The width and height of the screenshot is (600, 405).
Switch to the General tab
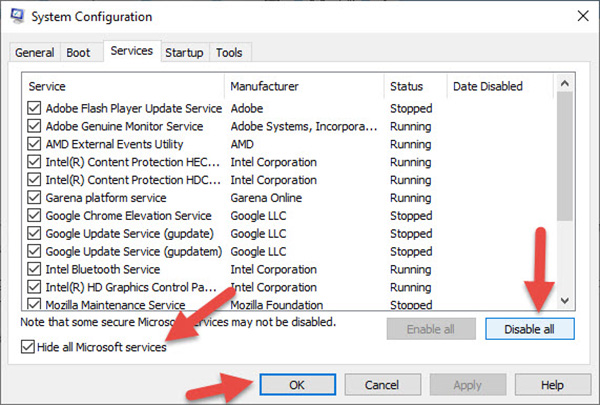coord(34,52)
